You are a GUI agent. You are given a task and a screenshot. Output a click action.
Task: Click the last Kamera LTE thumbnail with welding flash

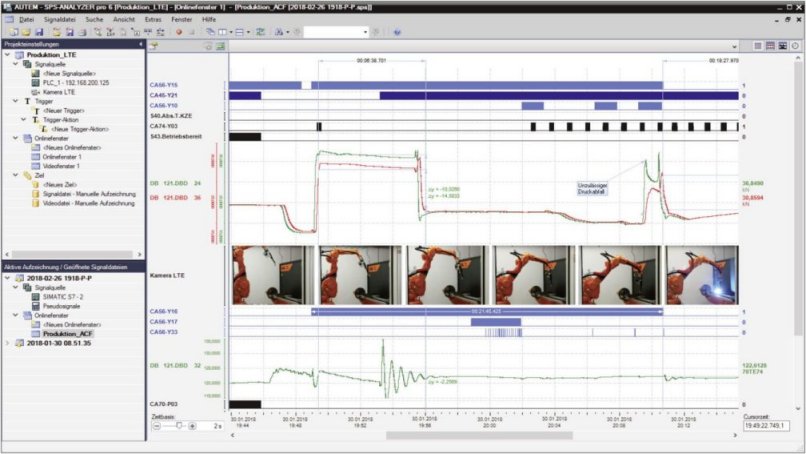702,275
